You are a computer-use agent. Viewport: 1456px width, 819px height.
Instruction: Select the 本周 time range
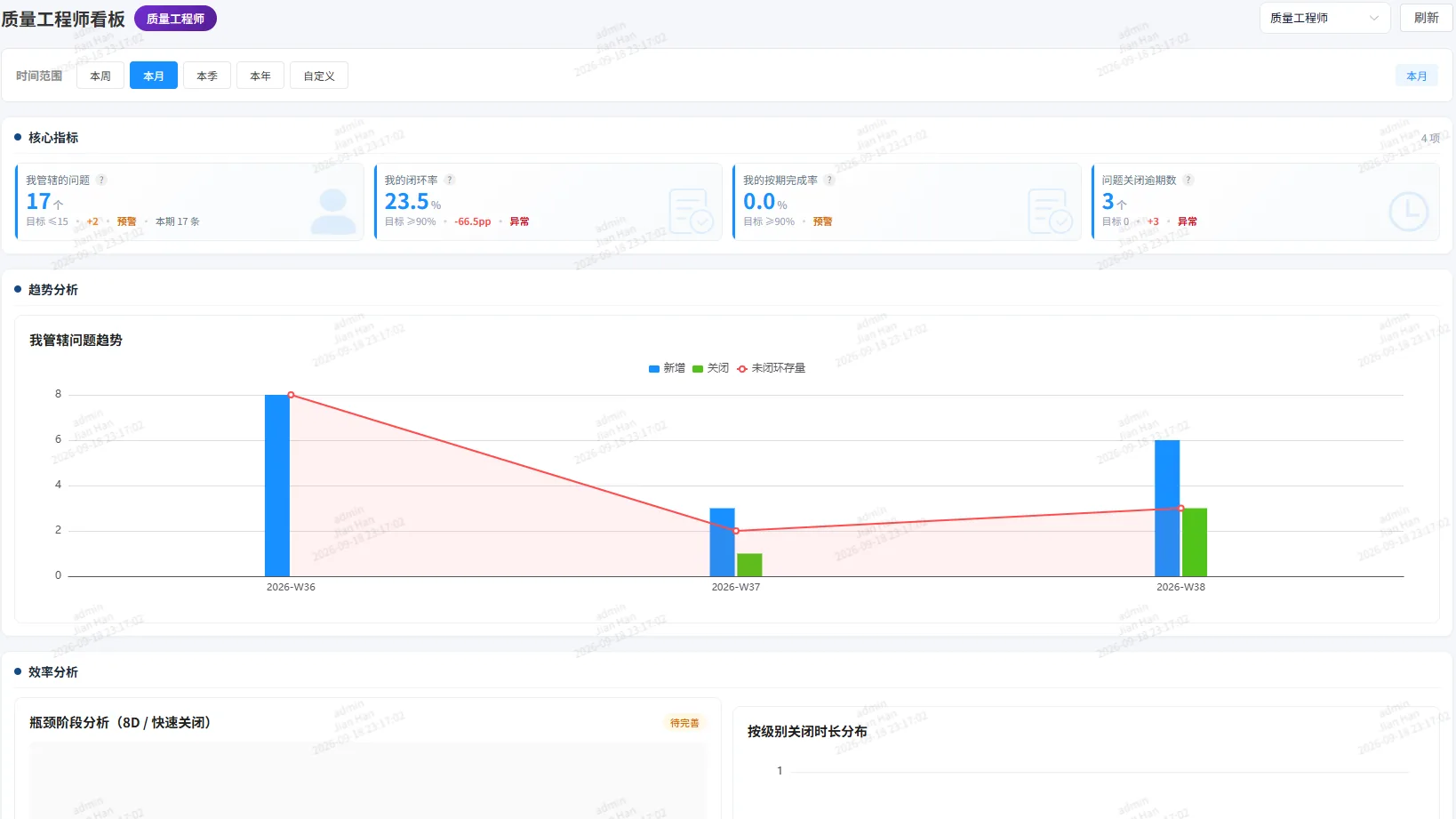[x=100, y=76]
